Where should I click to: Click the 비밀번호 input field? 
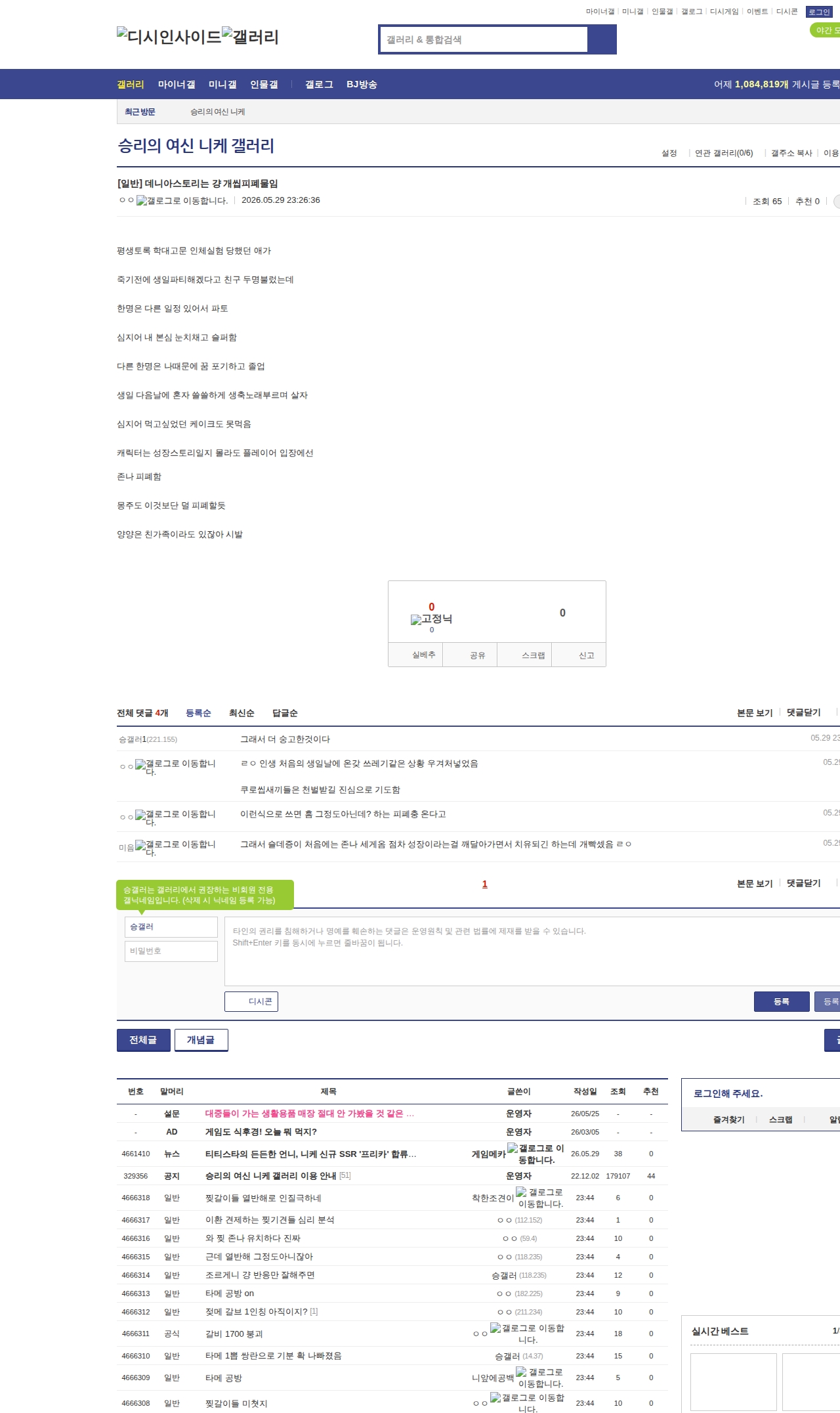171,951
